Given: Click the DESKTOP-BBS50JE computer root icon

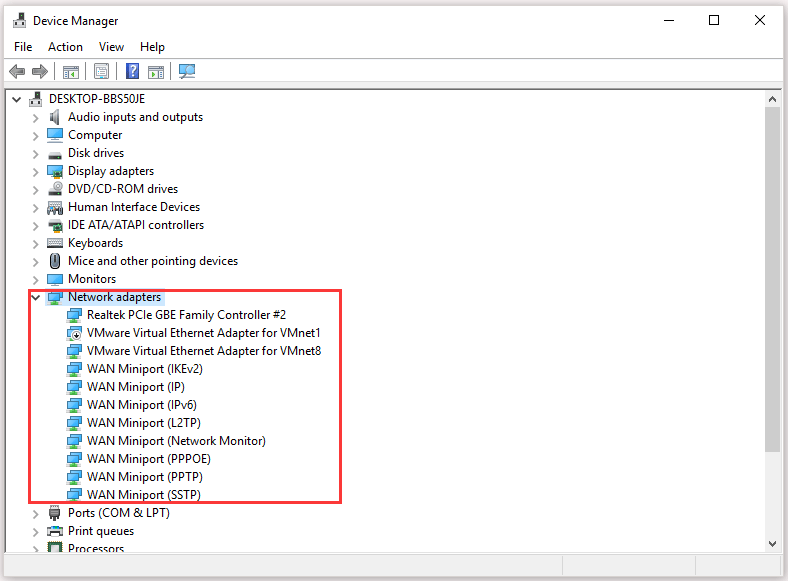Looking at the screenshot, I should pos(35,99).
